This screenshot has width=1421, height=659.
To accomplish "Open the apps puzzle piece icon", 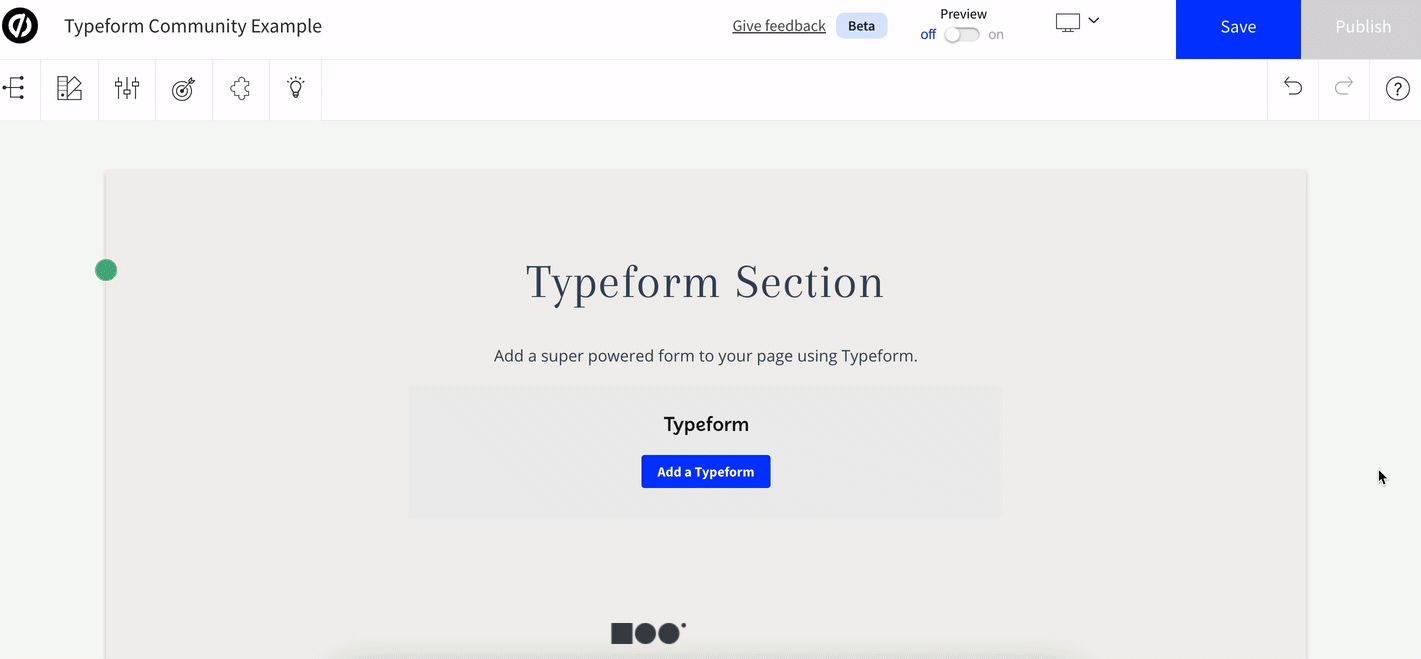I will click(240, 88).
